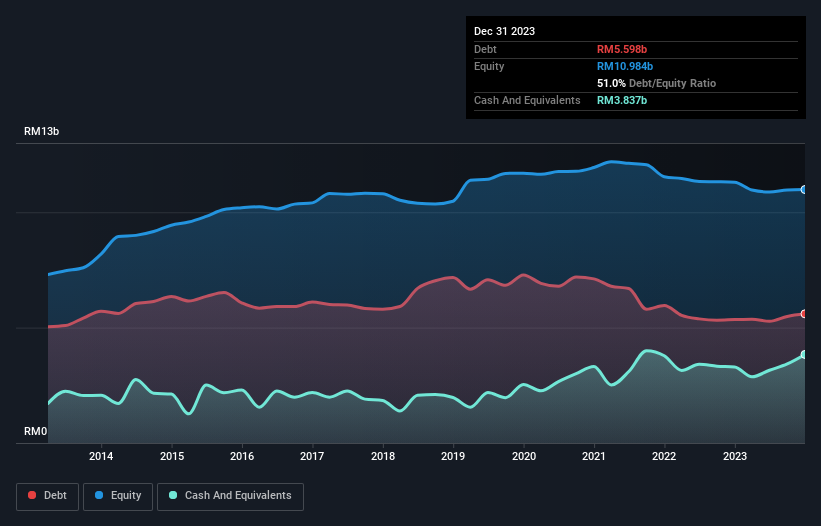Click Cash And Equivalents label in tooltip
821x526 pixels.
click(x=527, y=100)
